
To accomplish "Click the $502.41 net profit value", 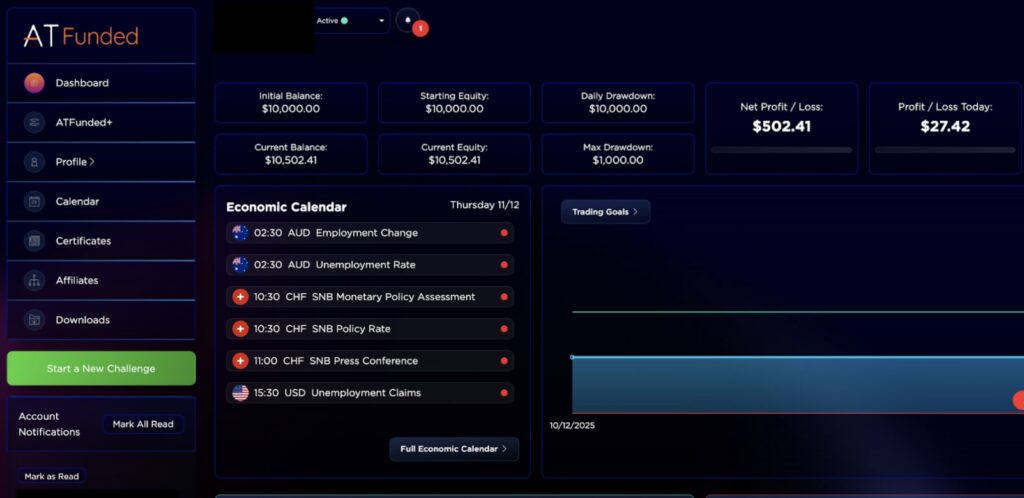I will [781, 127].
